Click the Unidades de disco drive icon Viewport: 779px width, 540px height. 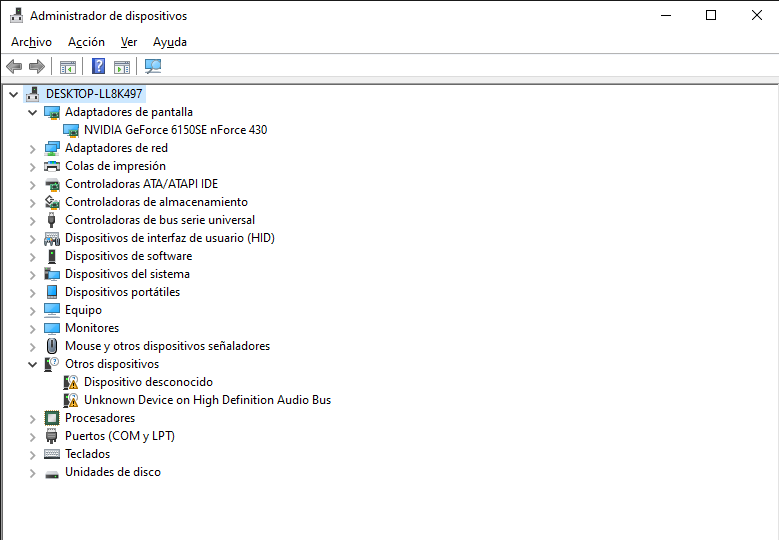52,475
